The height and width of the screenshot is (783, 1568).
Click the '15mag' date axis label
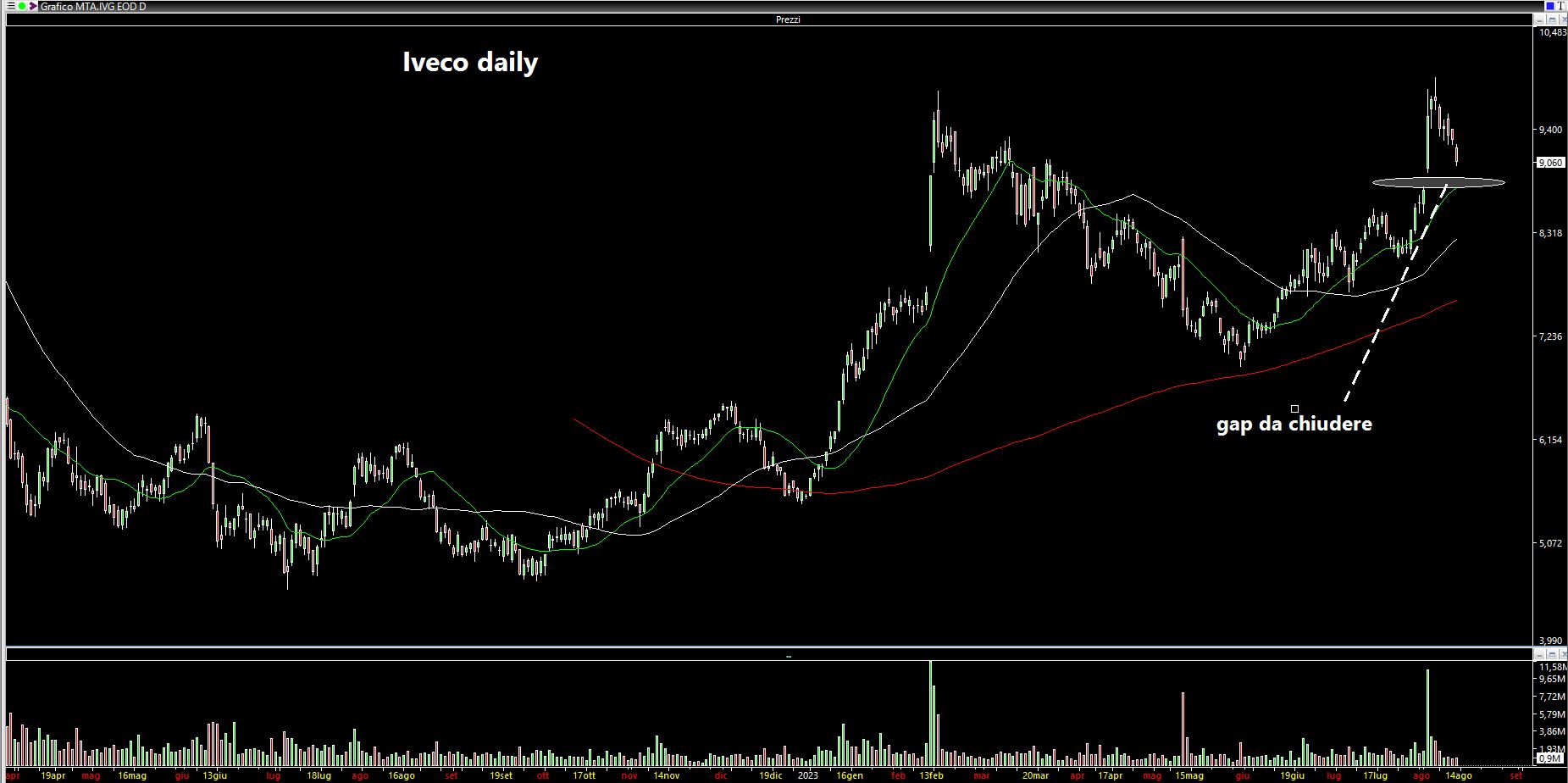click(x=1188, y=775)
